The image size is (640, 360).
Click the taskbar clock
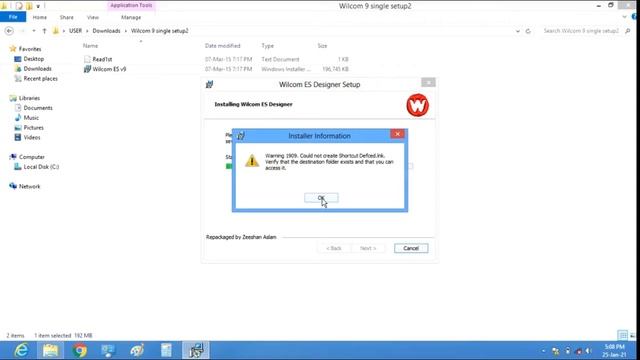(614, 351)
